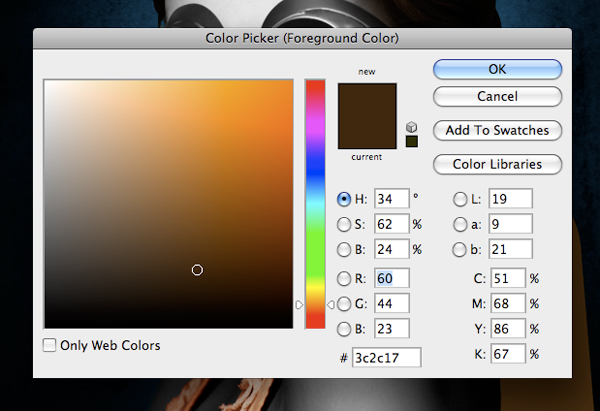The height and width of the screenshot is (411, 600).
Task: Confirm with the OK button
Action: point(497,69)
